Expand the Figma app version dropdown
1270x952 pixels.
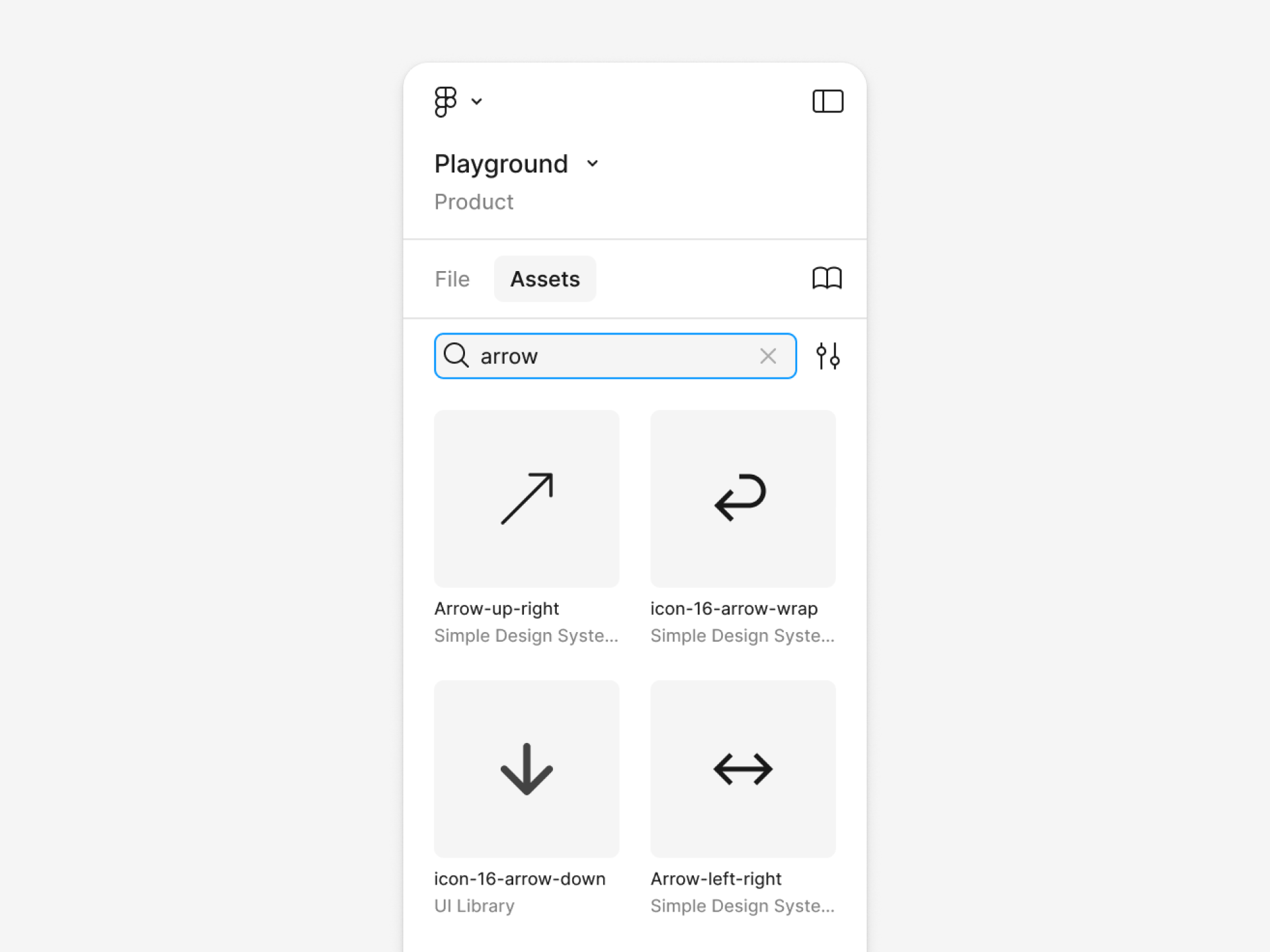click(477, 101)
